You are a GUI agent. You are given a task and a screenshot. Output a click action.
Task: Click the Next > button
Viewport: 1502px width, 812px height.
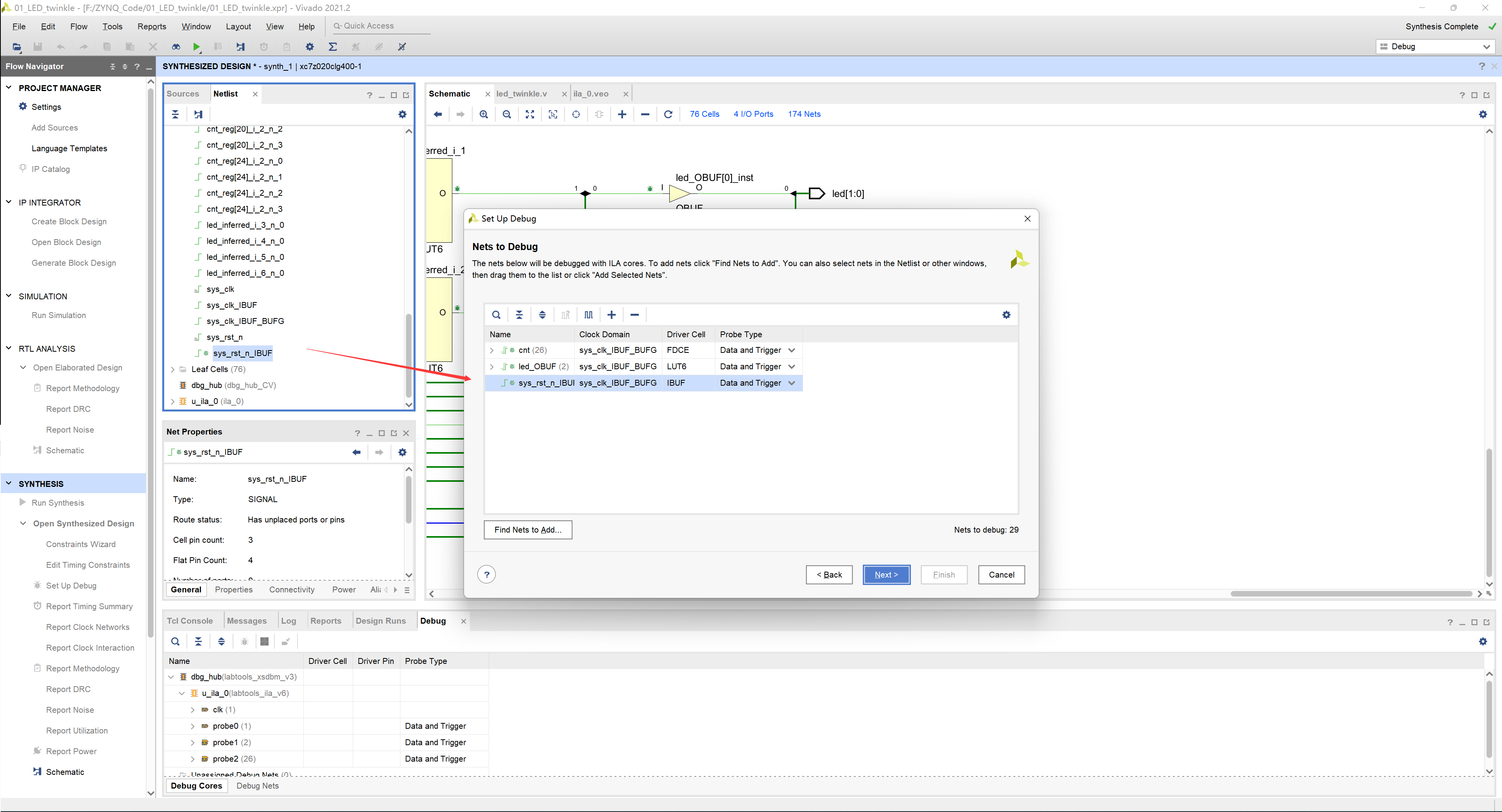coord(886,575)
